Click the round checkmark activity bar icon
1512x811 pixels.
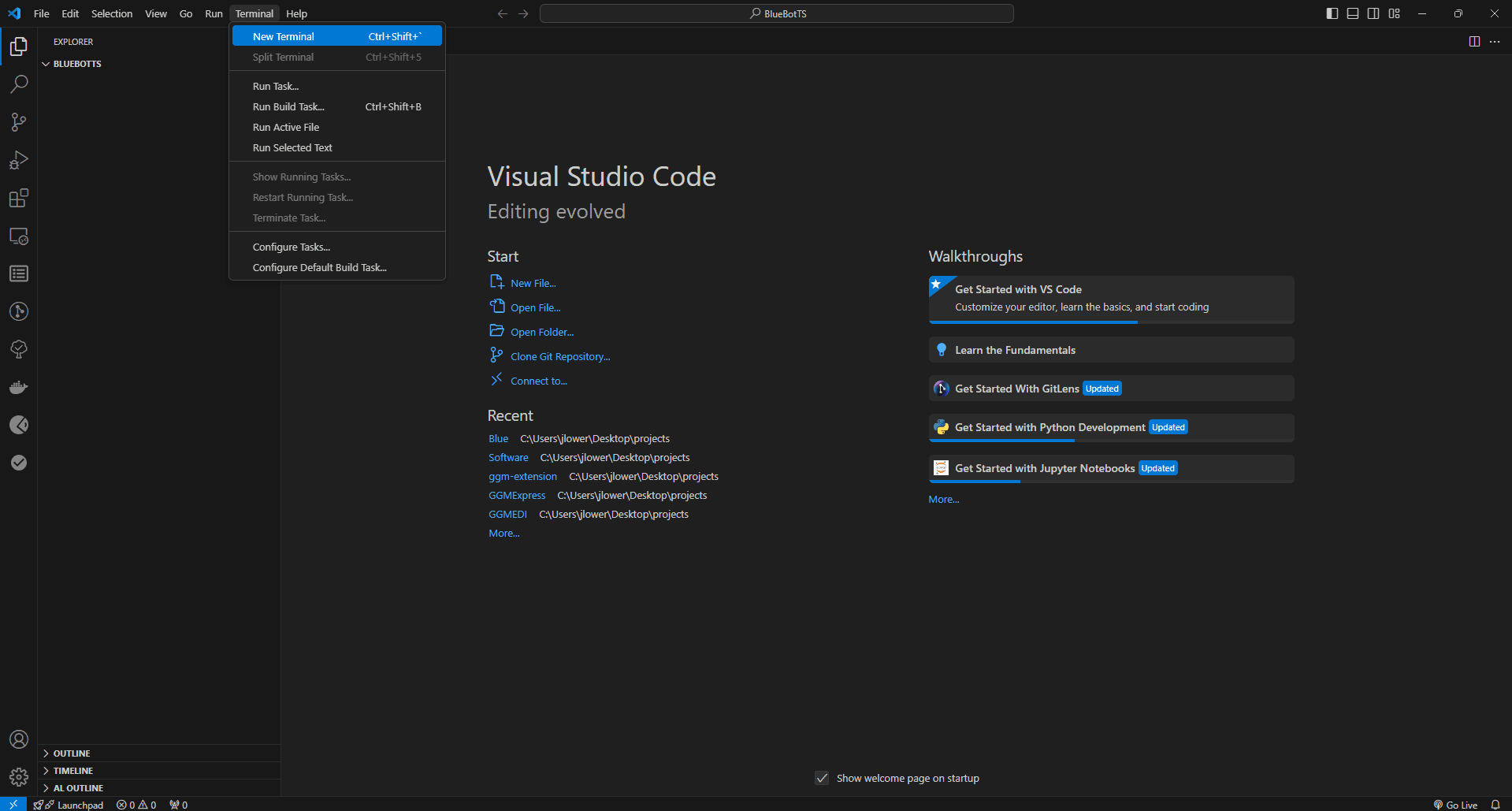(x=19, y=463)
